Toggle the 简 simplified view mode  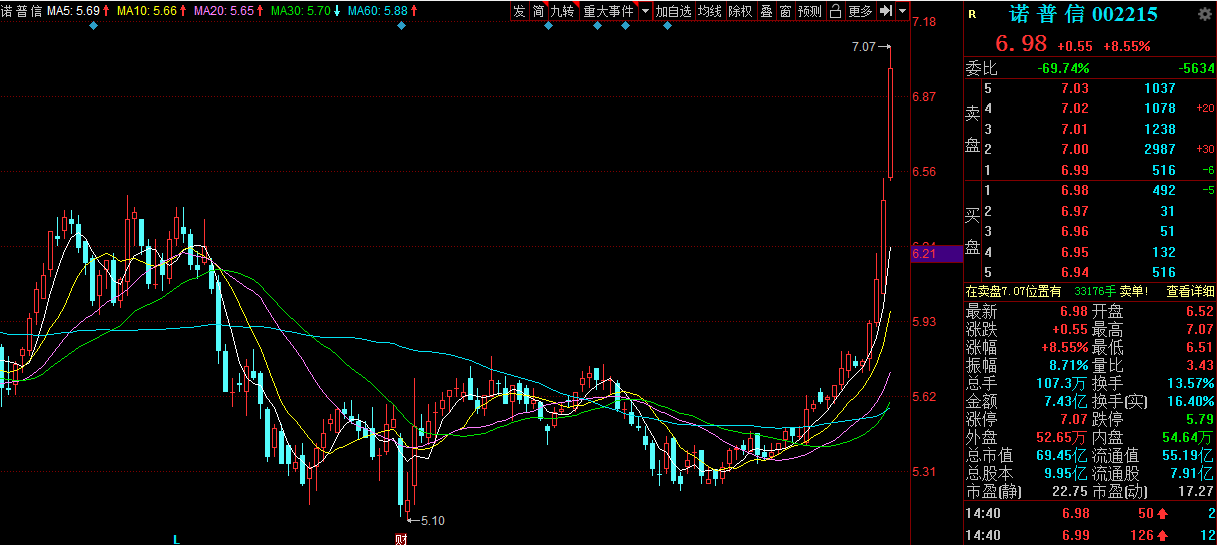click(x=538, y=11)
